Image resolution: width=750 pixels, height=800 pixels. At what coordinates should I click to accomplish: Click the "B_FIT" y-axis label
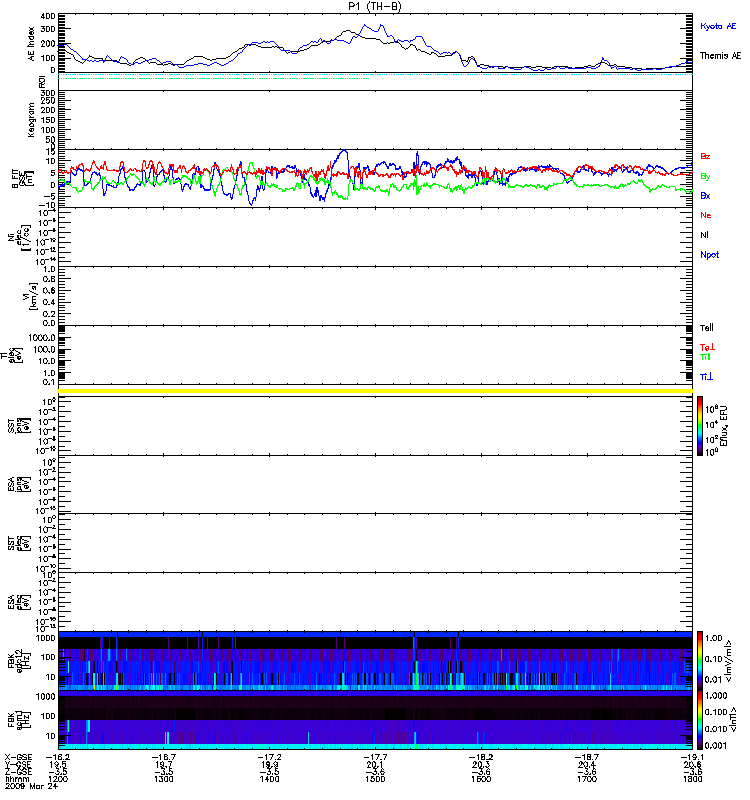[15, 179]
